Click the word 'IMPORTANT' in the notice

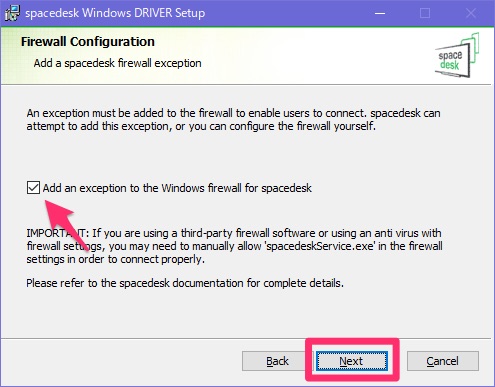pos(56,233)
